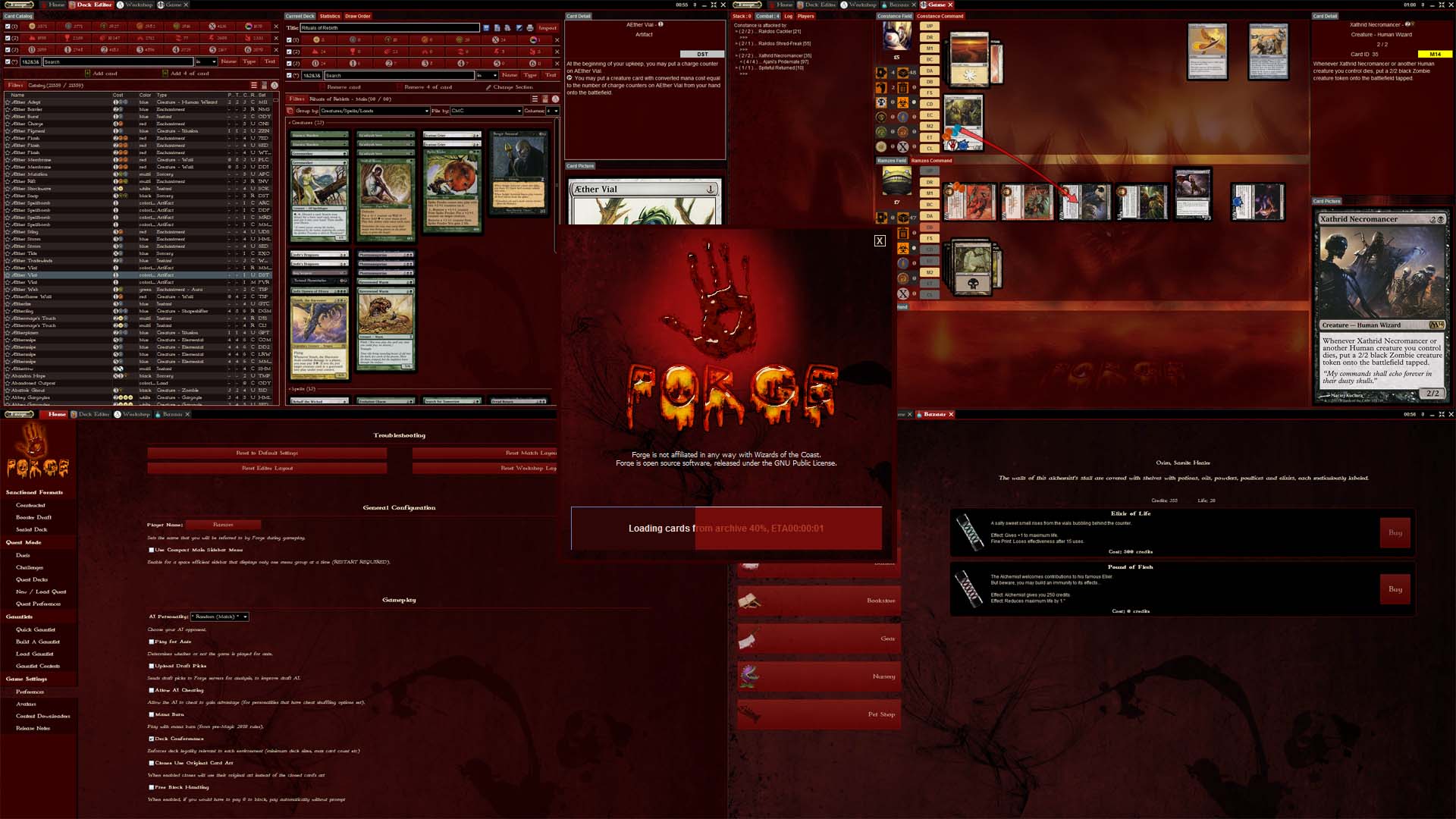Click Ramzes's frog-mask player avatar
The height and width of the screenshot is (819, 1456).
pos(897,180)
